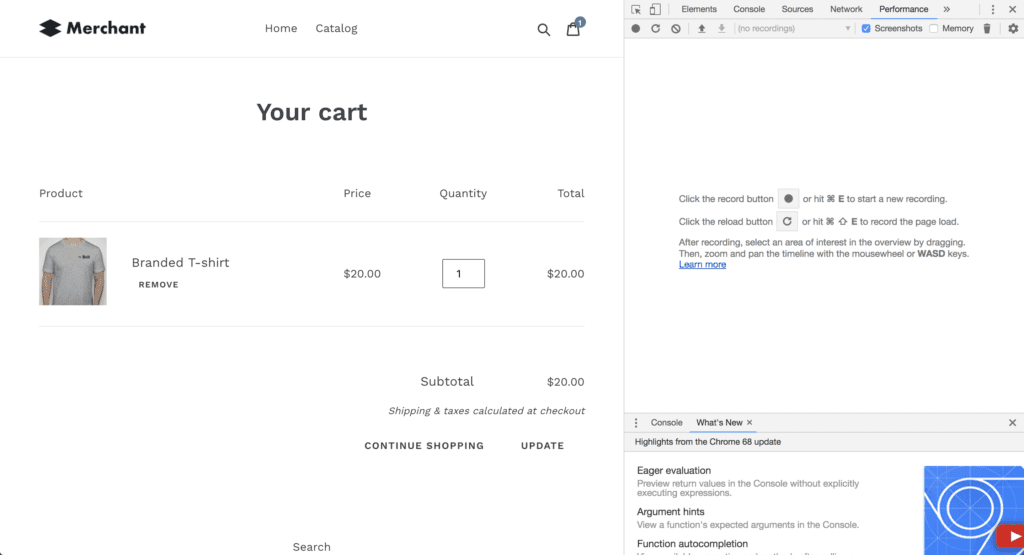Start recording with the toolbar record button
This screenshot has height=555, width=1024.
(635, 29)
